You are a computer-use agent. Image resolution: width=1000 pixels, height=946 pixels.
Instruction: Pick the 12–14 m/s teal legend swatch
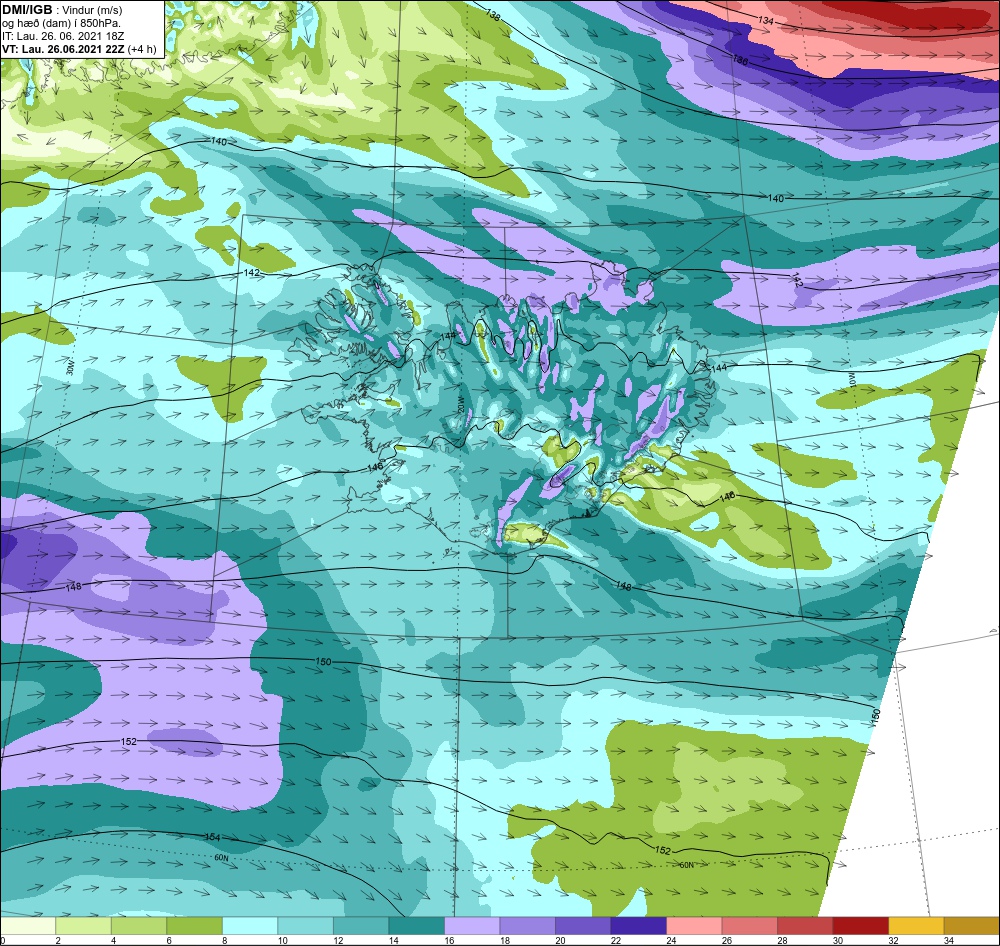click(x=361, y=926)
